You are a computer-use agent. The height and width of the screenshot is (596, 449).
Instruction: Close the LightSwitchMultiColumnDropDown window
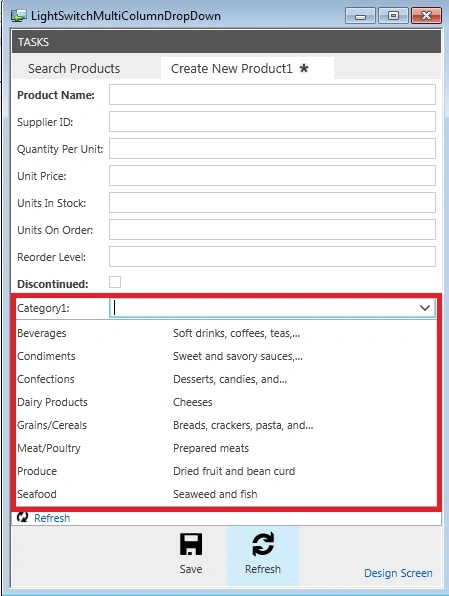click(x=426, y=16)
